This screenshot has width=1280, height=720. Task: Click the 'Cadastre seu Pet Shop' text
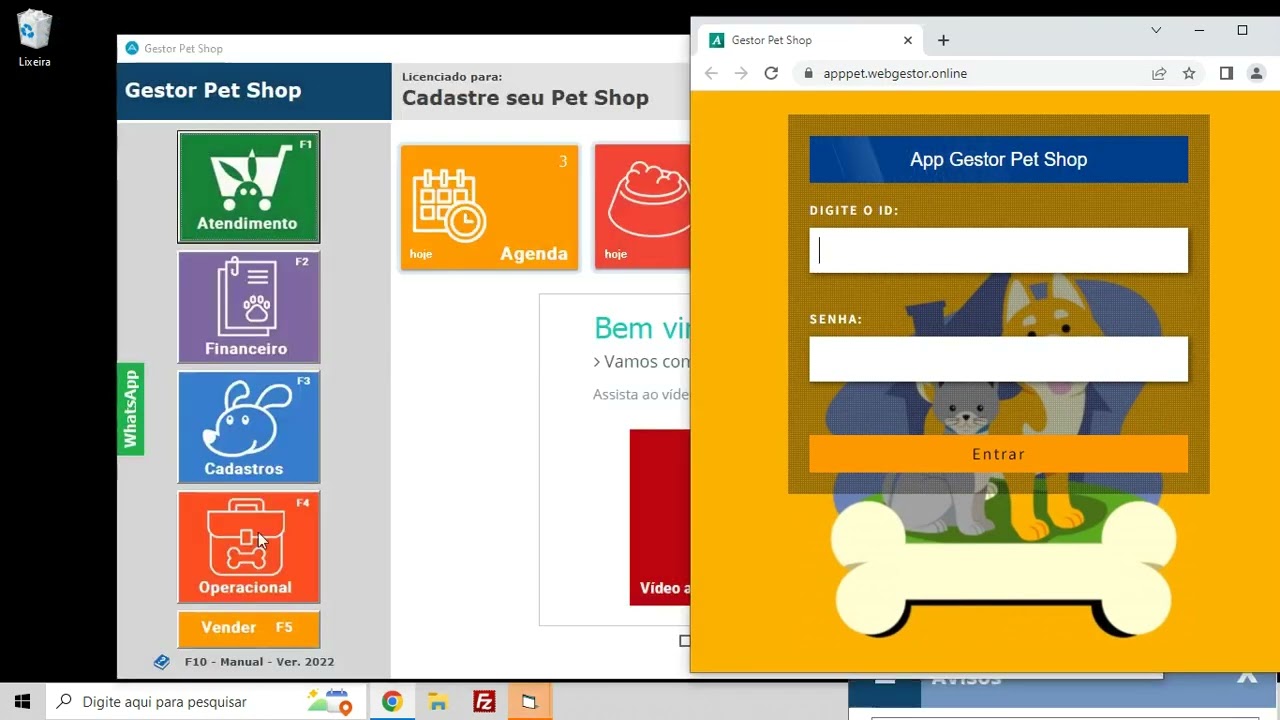coord(525,98)
